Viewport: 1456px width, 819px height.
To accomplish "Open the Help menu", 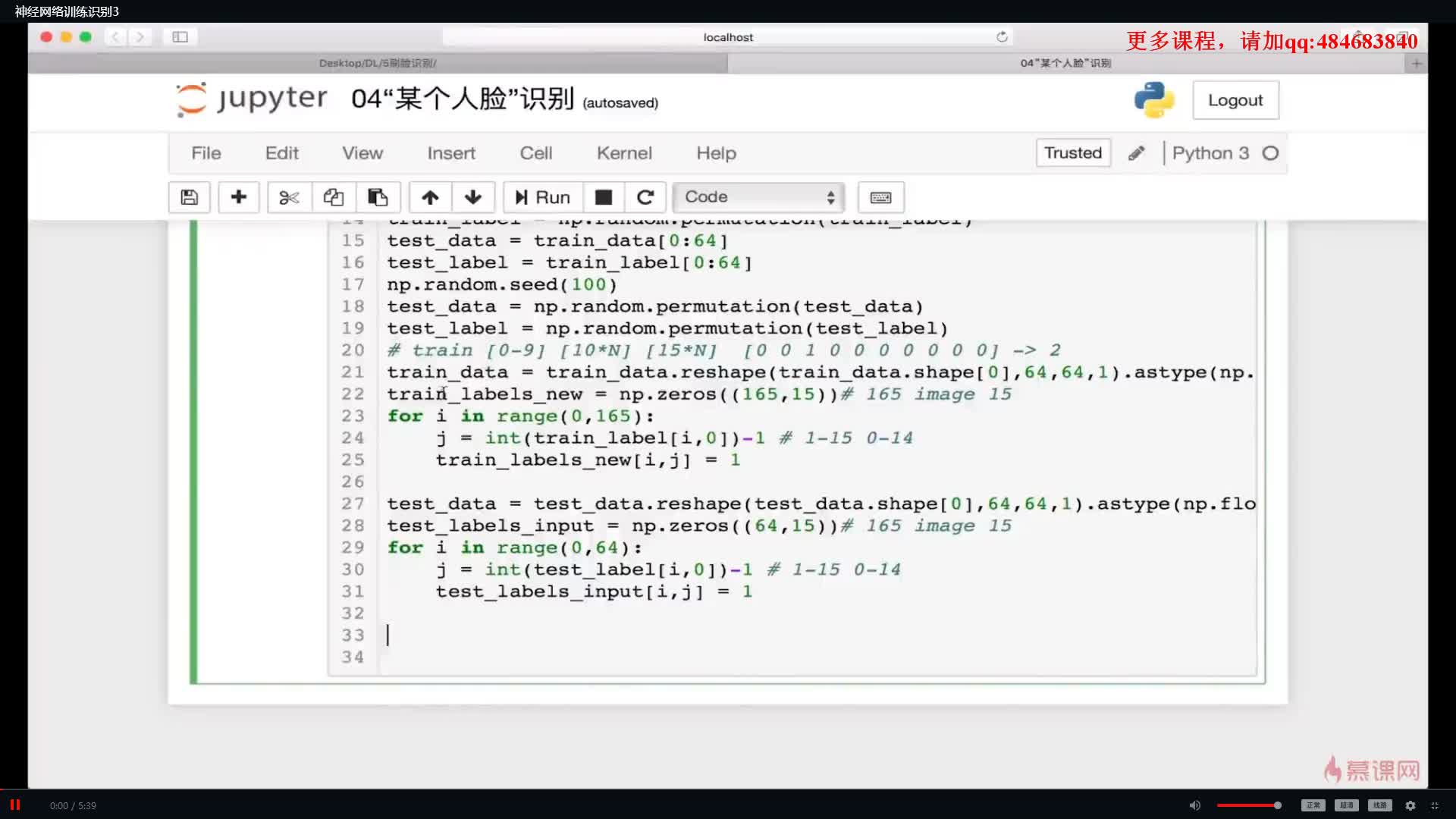I will [x=717, y=153].
